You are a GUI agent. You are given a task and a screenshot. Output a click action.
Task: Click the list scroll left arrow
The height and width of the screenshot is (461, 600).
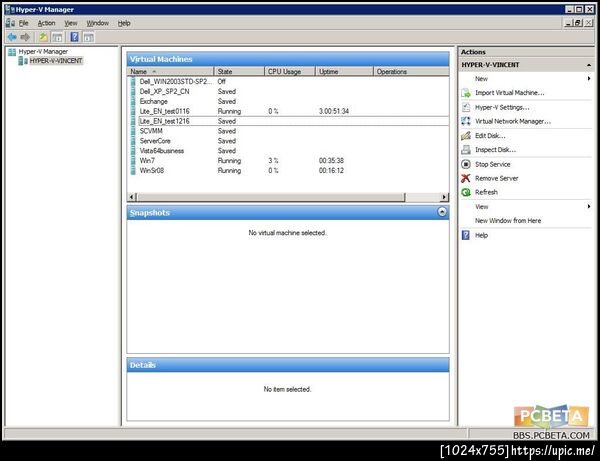click(x=132, y=197)
